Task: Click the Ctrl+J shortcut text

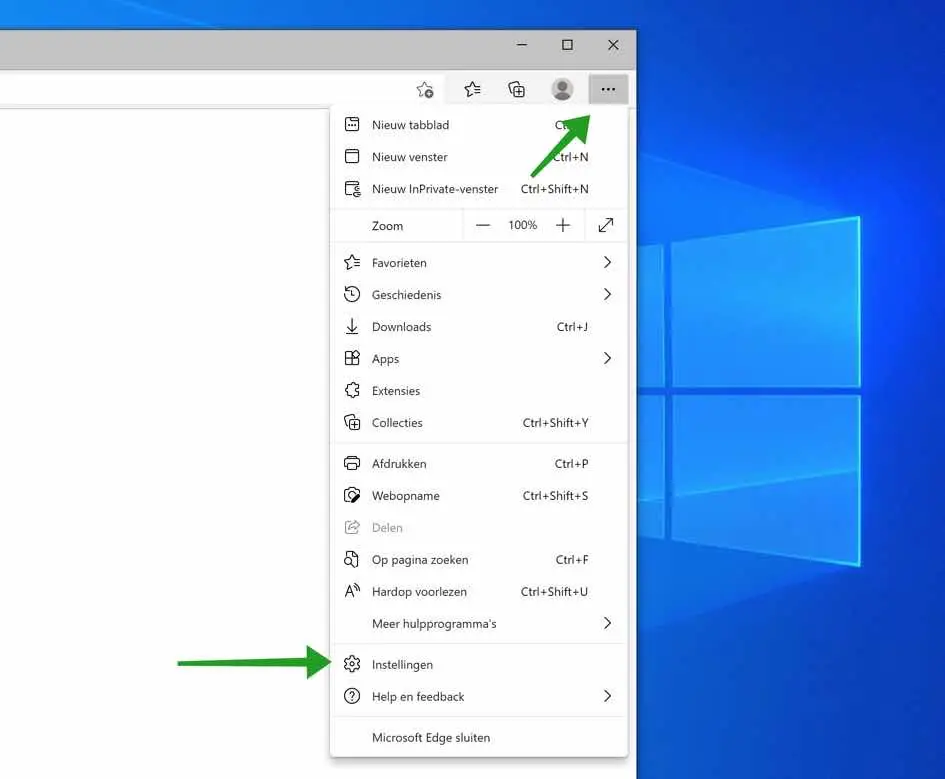Action: point(572,327)
